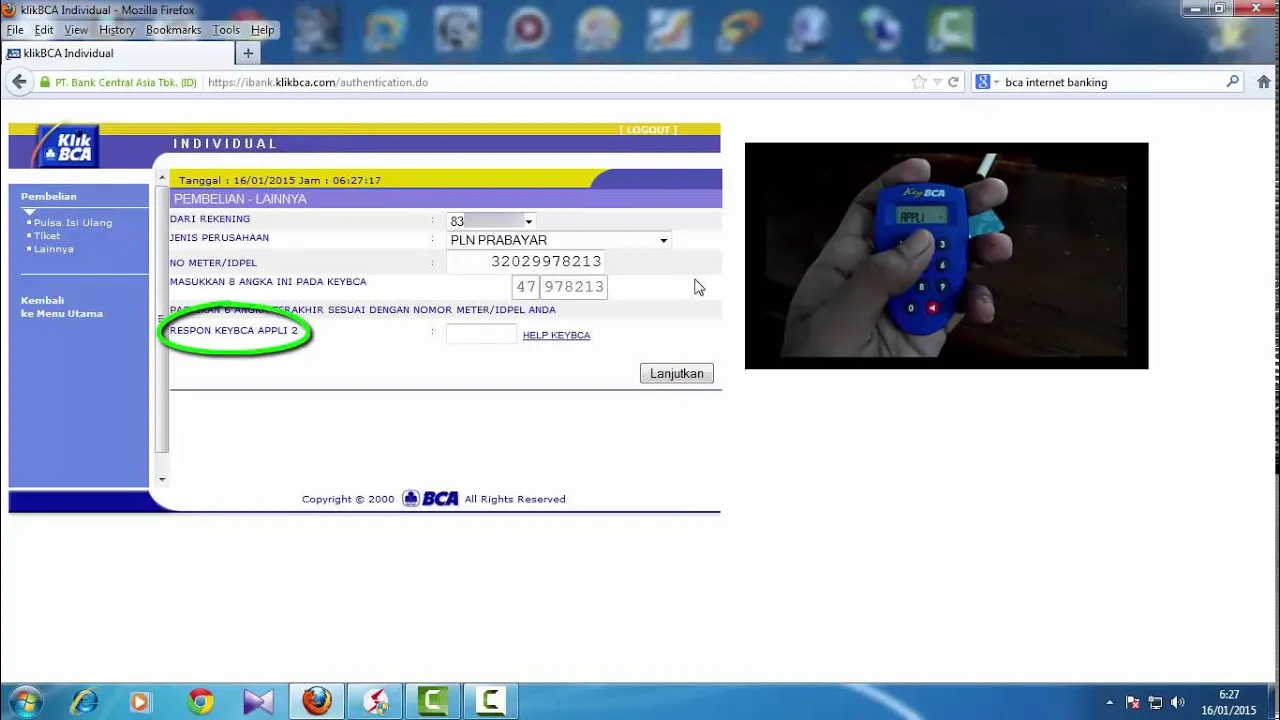Open Tiket in the sidebar
Screen dimensions: 1280x720
point(47,236)
